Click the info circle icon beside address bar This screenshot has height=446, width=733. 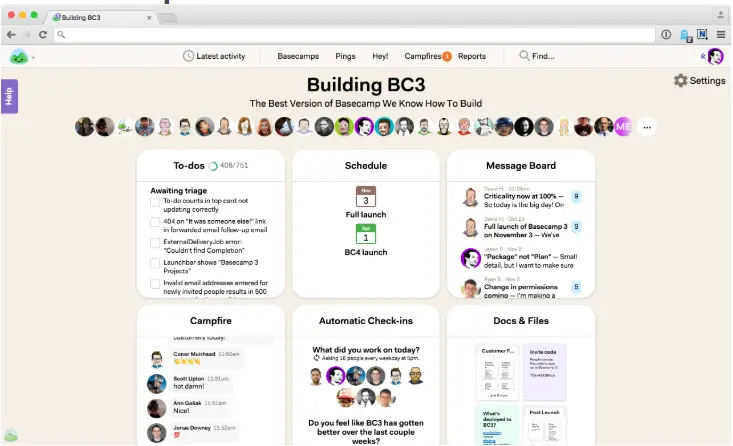pos(666,35)
